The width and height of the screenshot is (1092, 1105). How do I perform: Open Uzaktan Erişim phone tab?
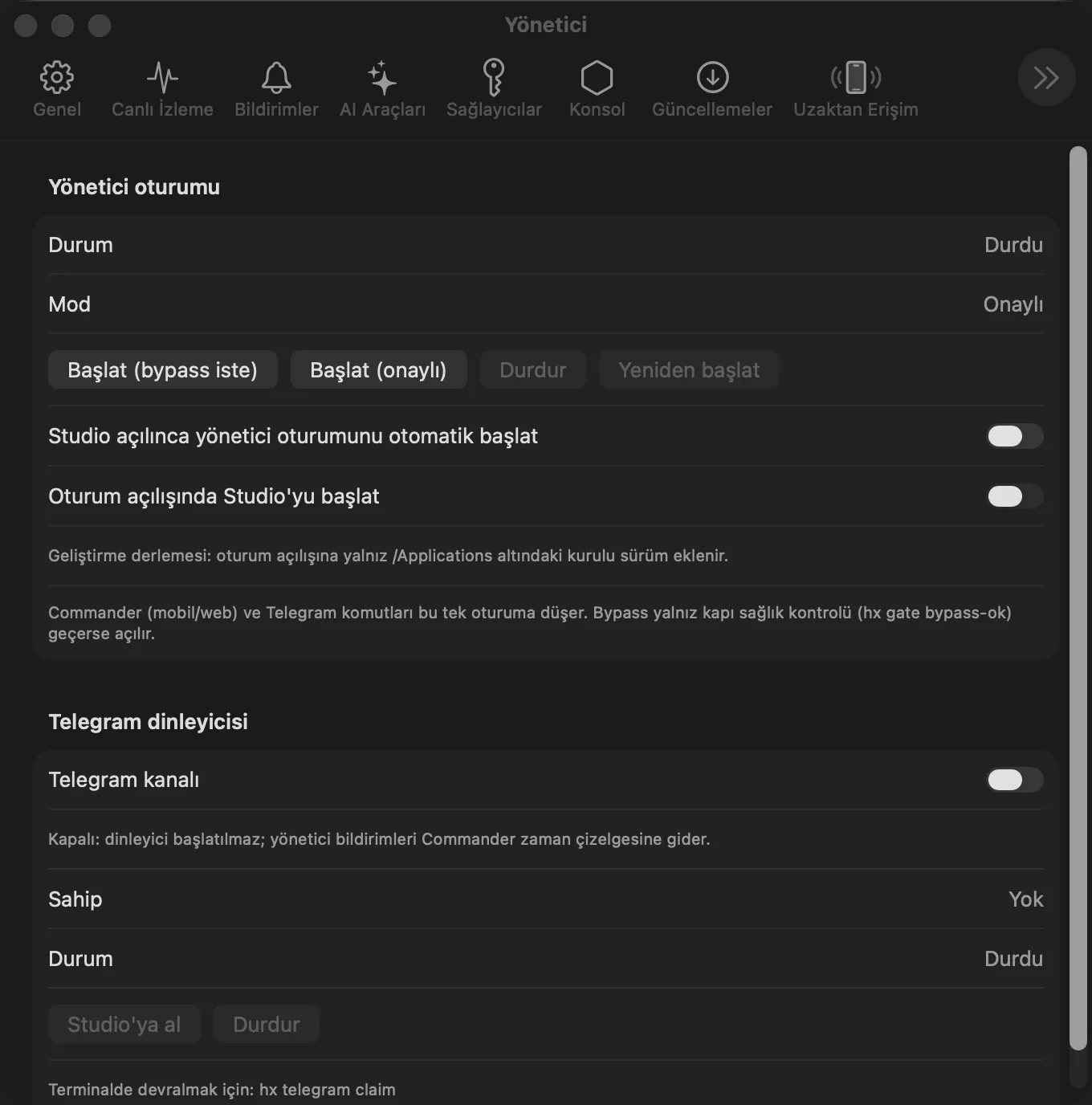click(856, 89)
